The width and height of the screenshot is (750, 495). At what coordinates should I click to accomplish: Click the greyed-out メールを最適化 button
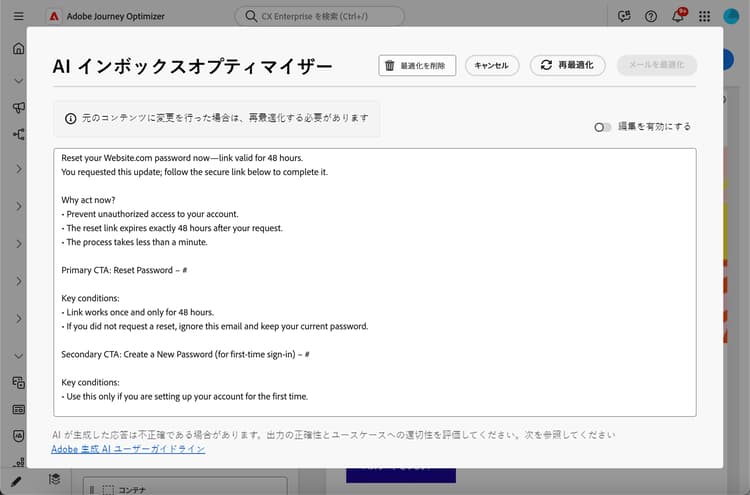pyautogui.click(x=657, y=65)
